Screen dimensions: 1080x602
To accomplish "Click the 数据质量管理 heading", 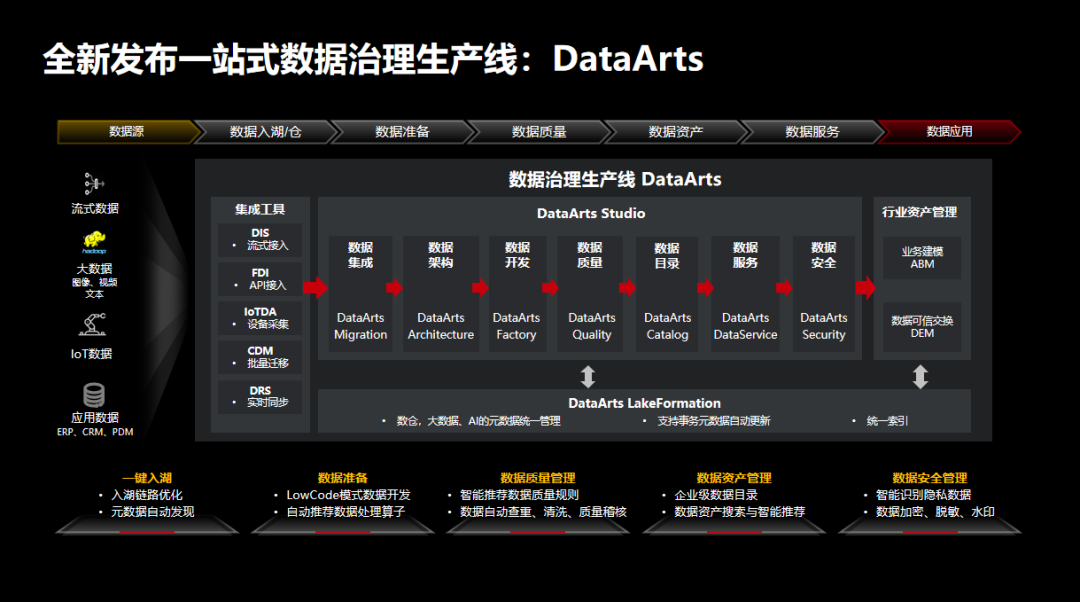I will click(x=538, y=477).
